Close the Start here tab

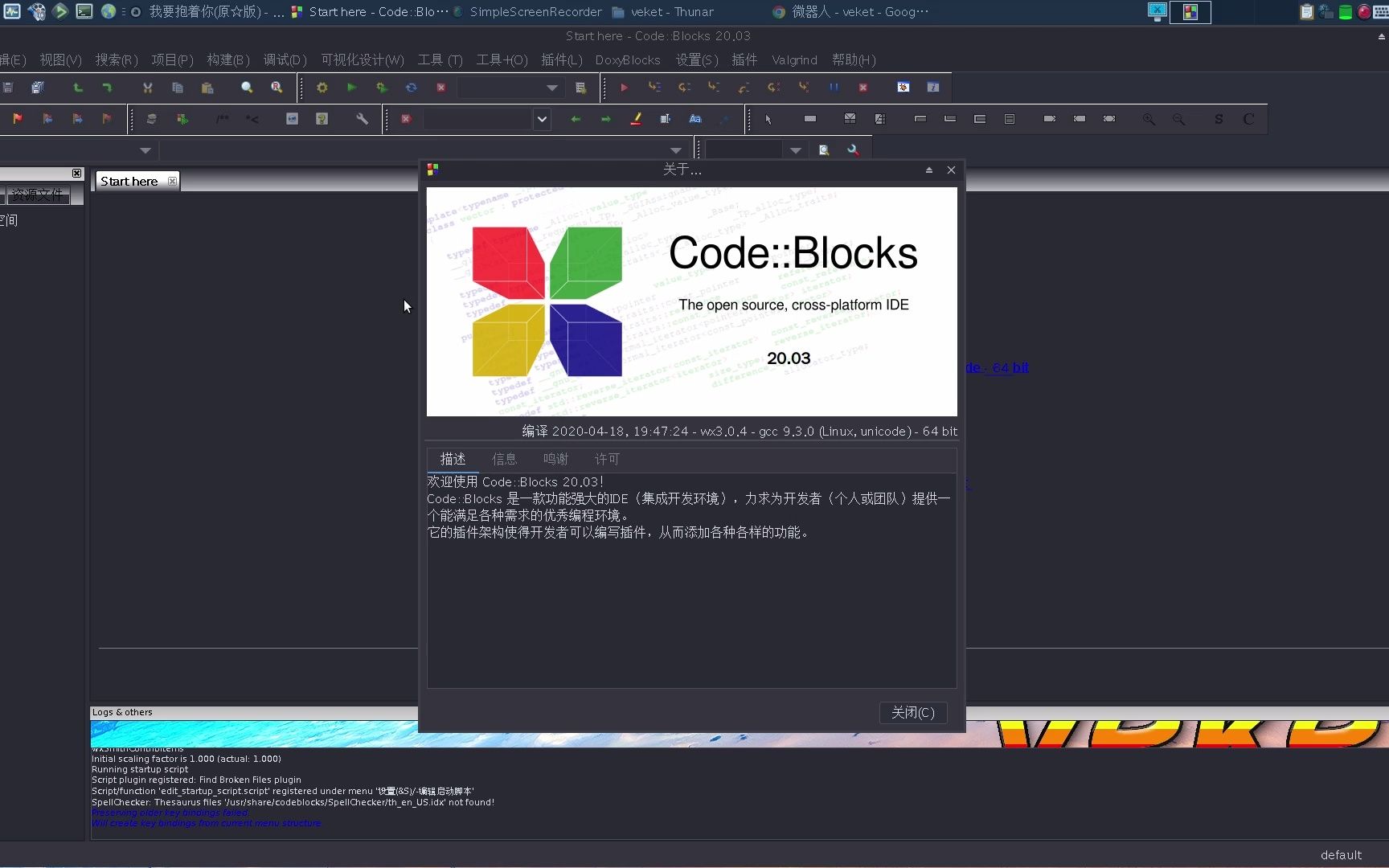click(172, 181)
